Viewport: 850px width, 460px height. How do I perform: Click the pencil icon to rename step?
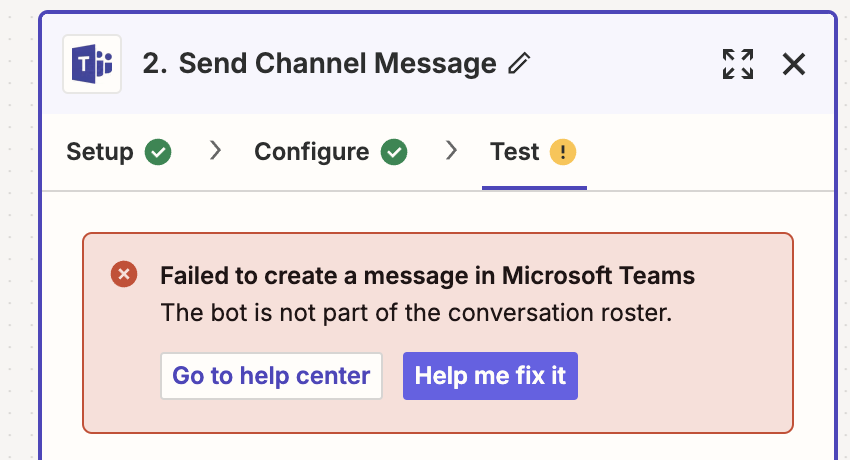(x=519, y=64)
